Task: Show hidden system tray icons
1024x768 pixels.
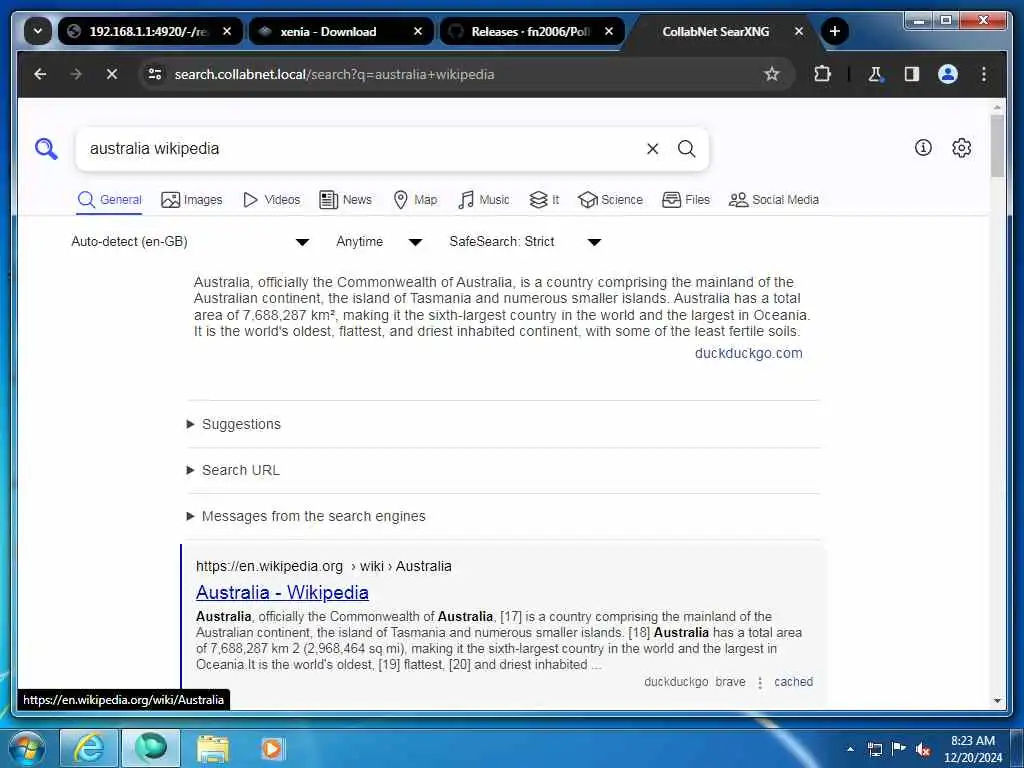Action: click(x=850, y=750)
